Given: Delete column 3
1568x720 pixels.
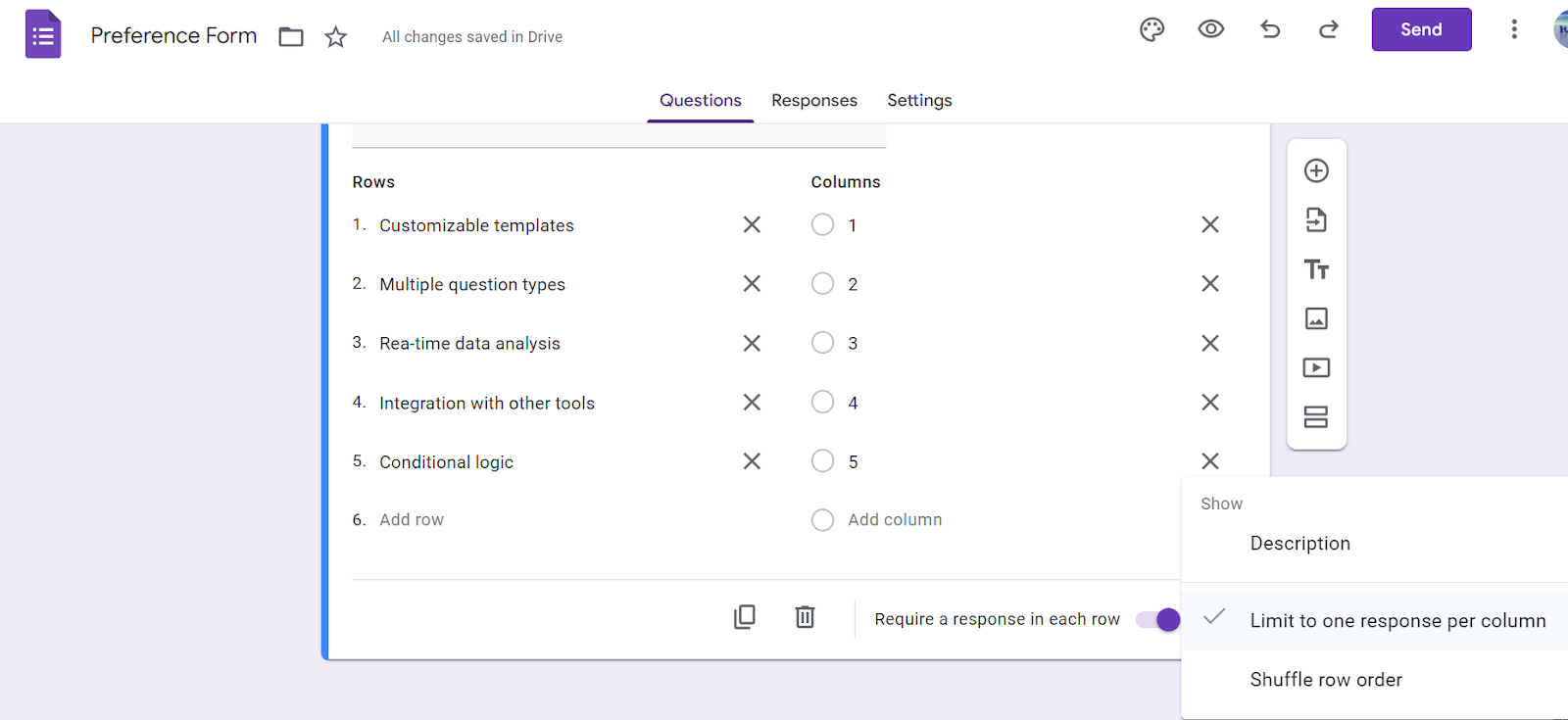Looking at the screenshot, I should (1210, 343).
